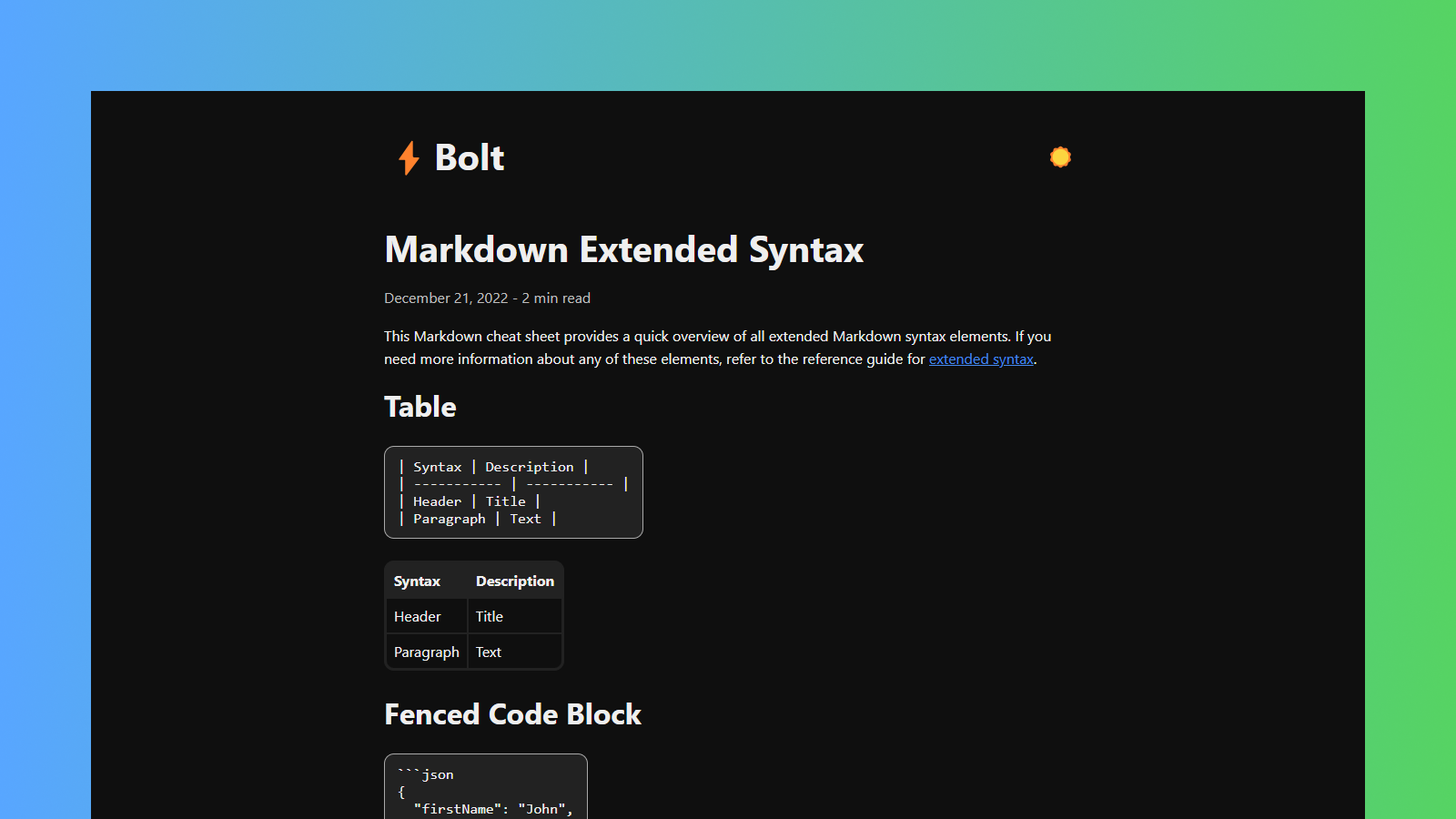Click the "firstName": "John" code line
The height and width of the screenshot is (819, 1456).
[x=492, y=809]
